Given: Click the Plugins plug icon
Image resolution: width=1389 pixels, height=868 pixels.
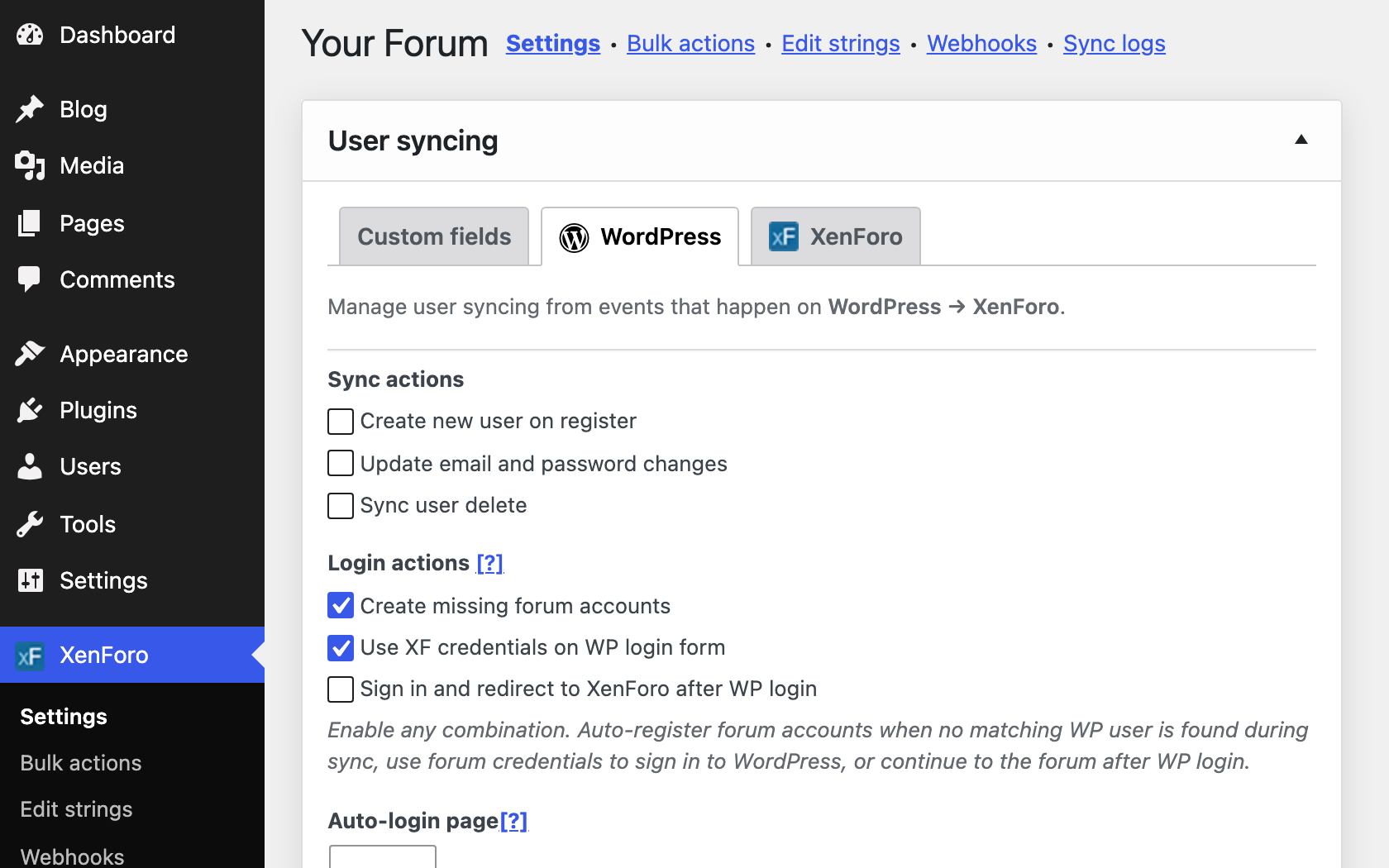Looking at the screenshot, I should 30,410.
